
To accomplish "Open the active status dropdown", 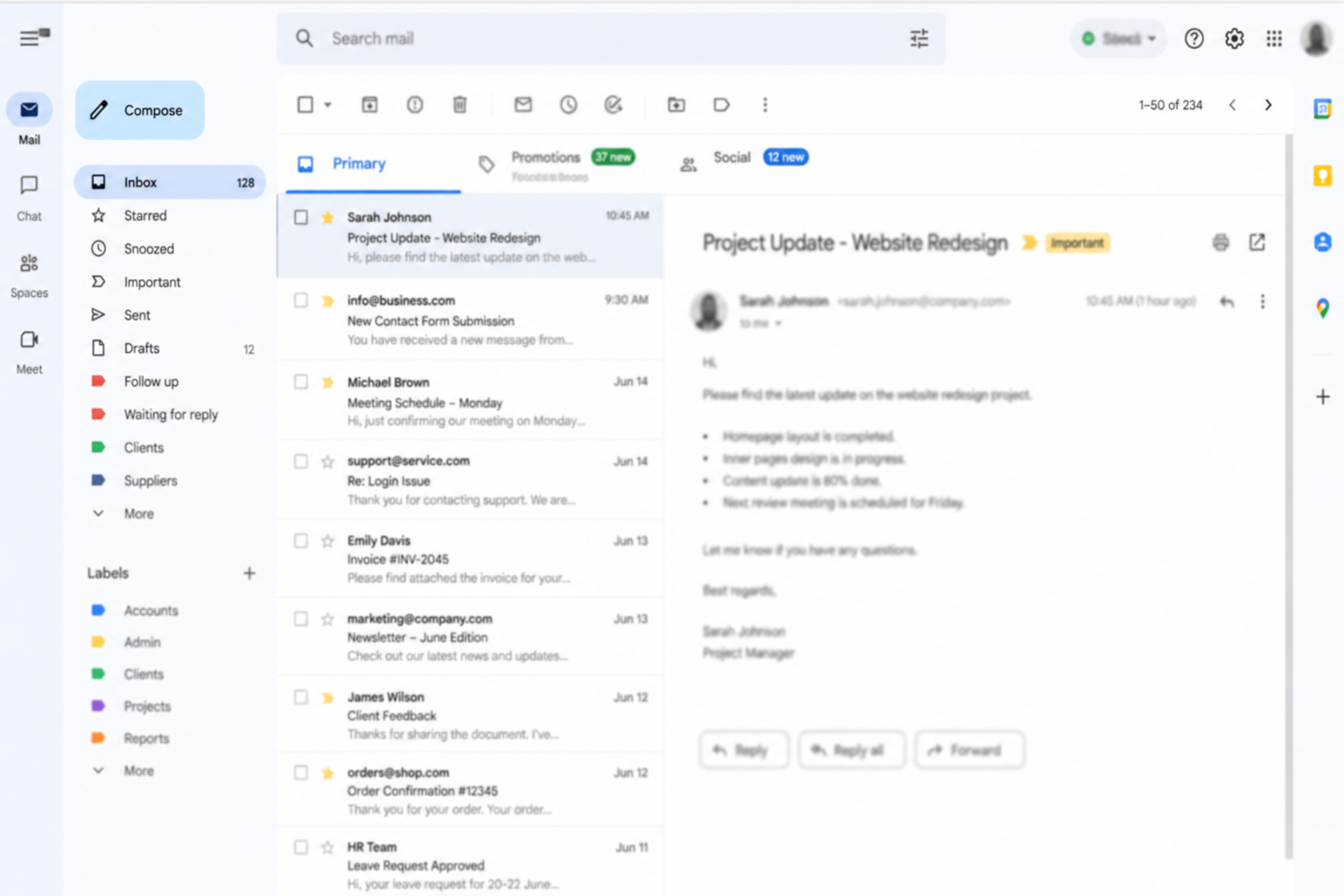I will 1119,38.
